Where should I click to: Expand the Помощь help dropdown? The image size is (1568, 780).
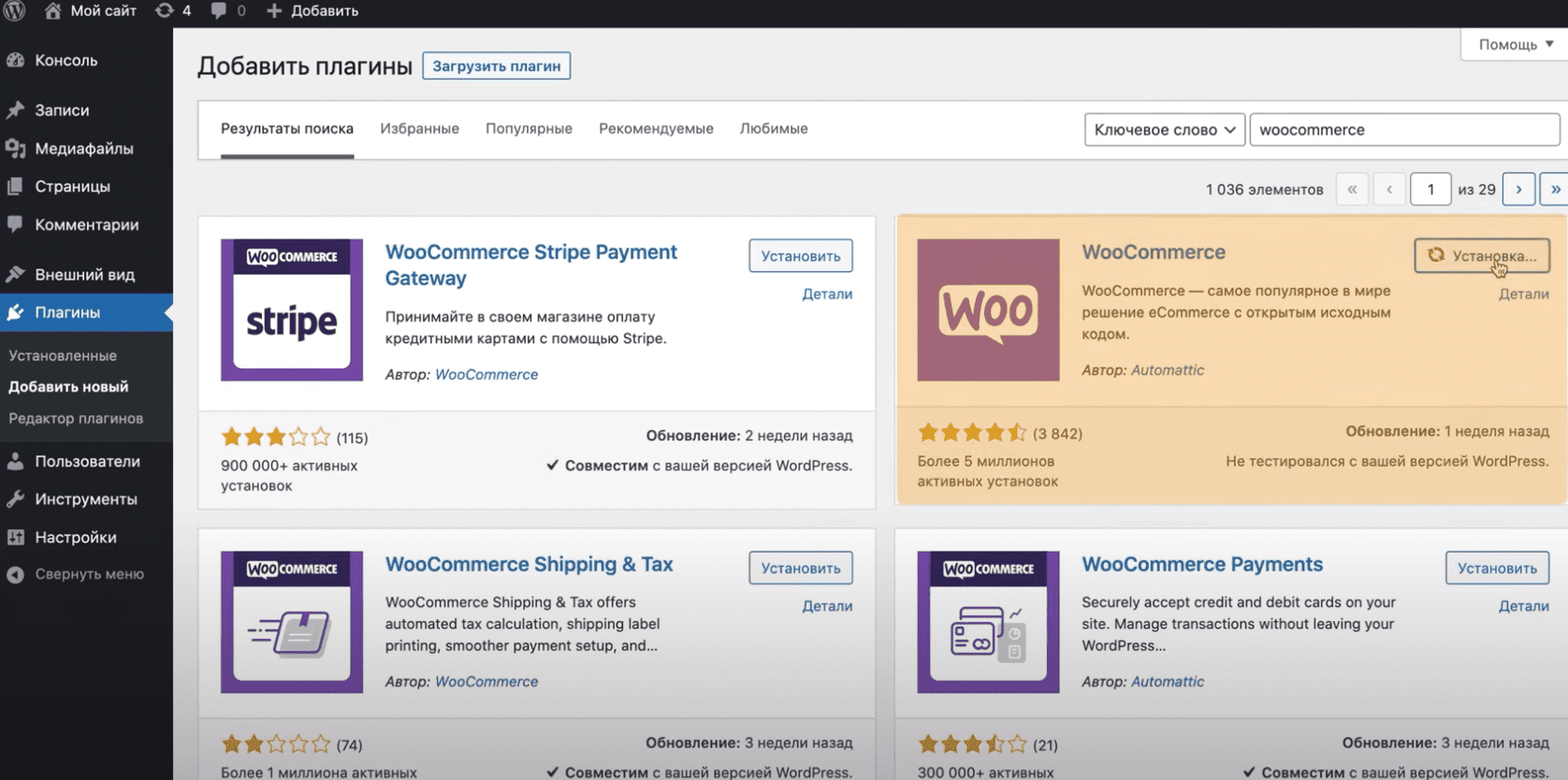click(1516, 44)
